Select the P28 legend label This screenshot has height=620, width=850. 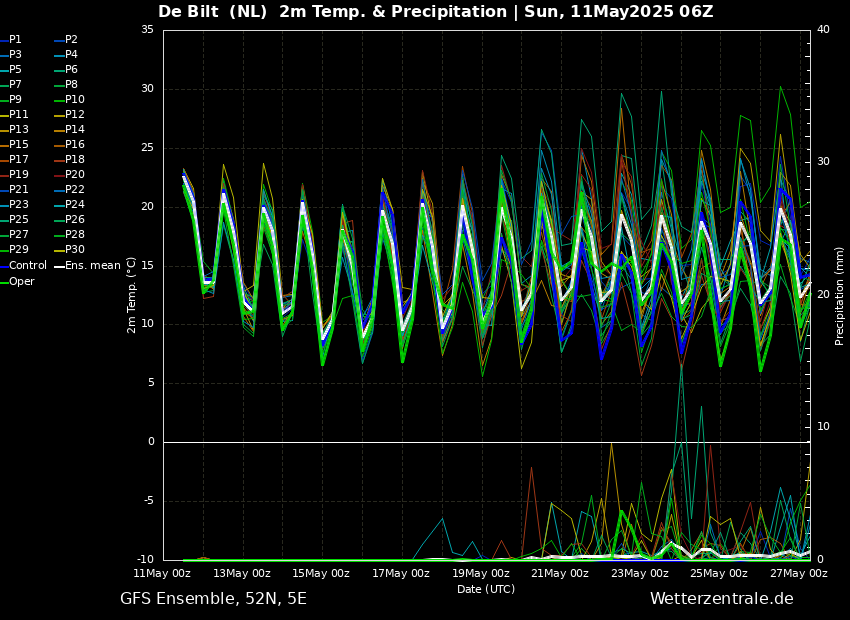pyautogui.click(x=75, y=235)
